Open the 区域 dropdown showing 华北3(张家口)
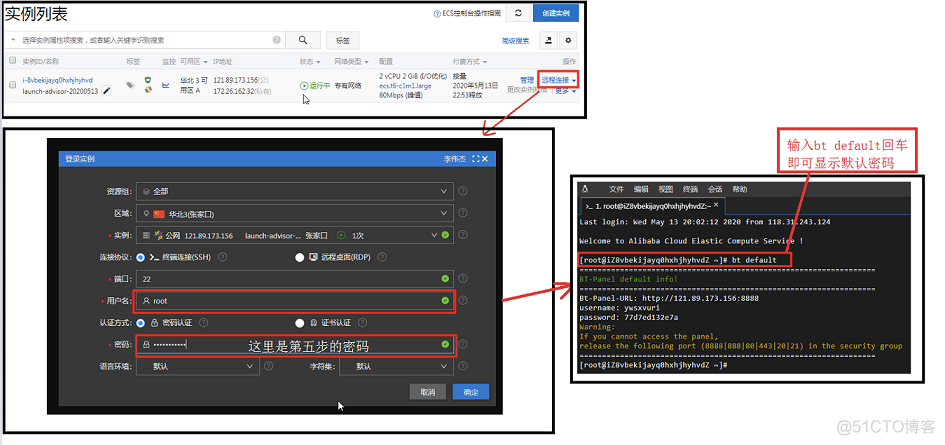The height and width of the screenshot is (445, 945). point(295,213)
